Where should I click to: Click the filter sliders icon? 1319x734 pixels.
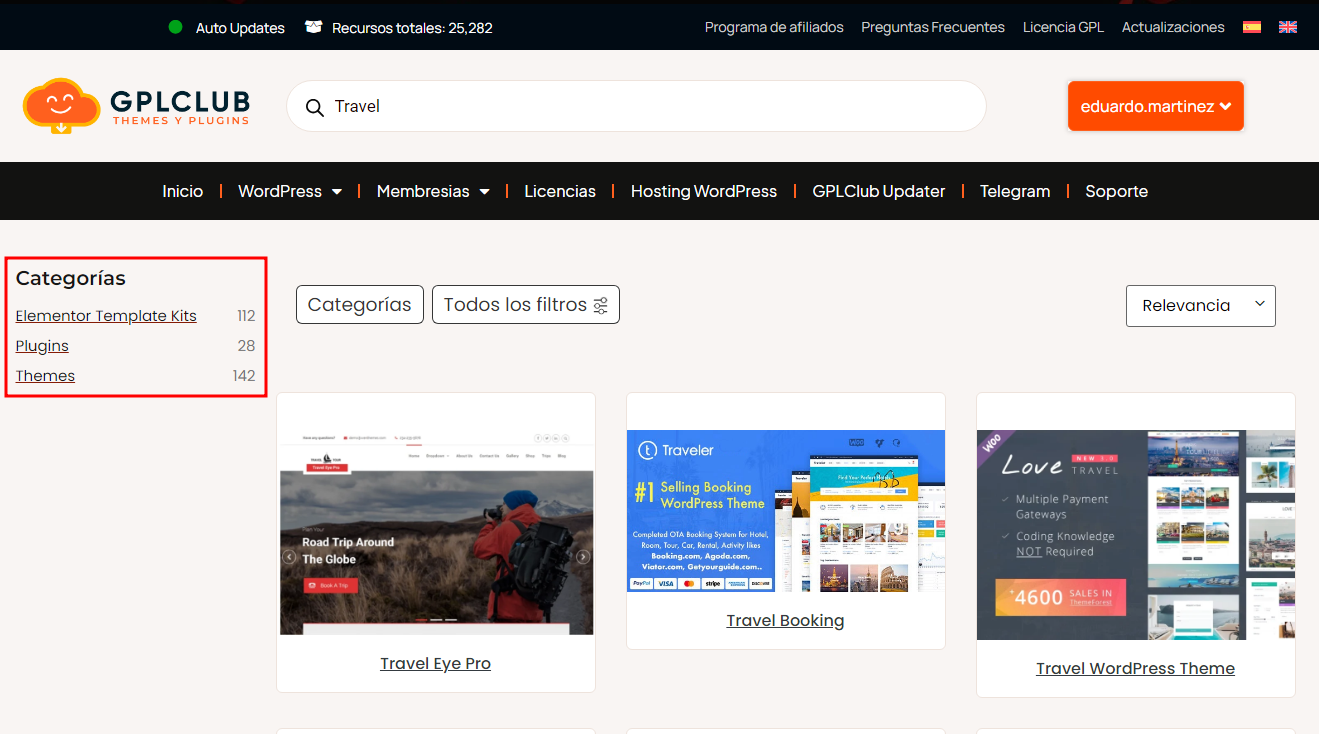pos(601,305)
